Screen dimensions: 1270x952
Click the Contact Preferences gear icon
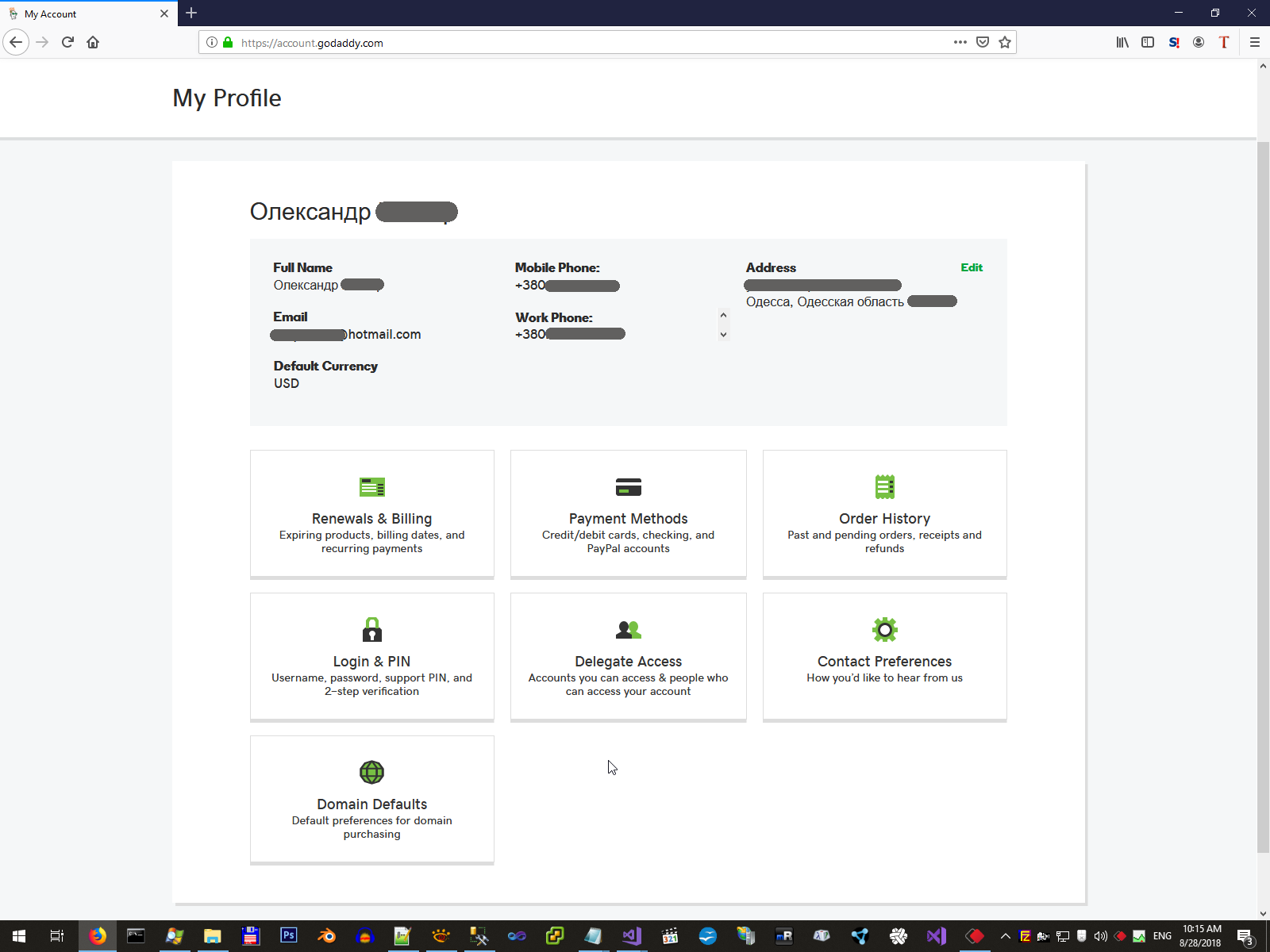coord(885,629)
